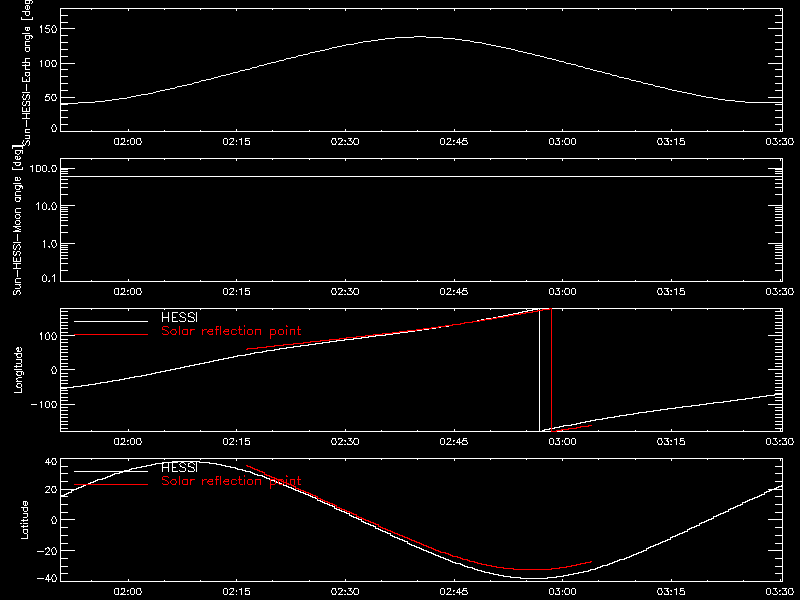The image size is (800, 600).
Task: Select Solar reflection point legend in Longitude plot
Action: [231, 331]
